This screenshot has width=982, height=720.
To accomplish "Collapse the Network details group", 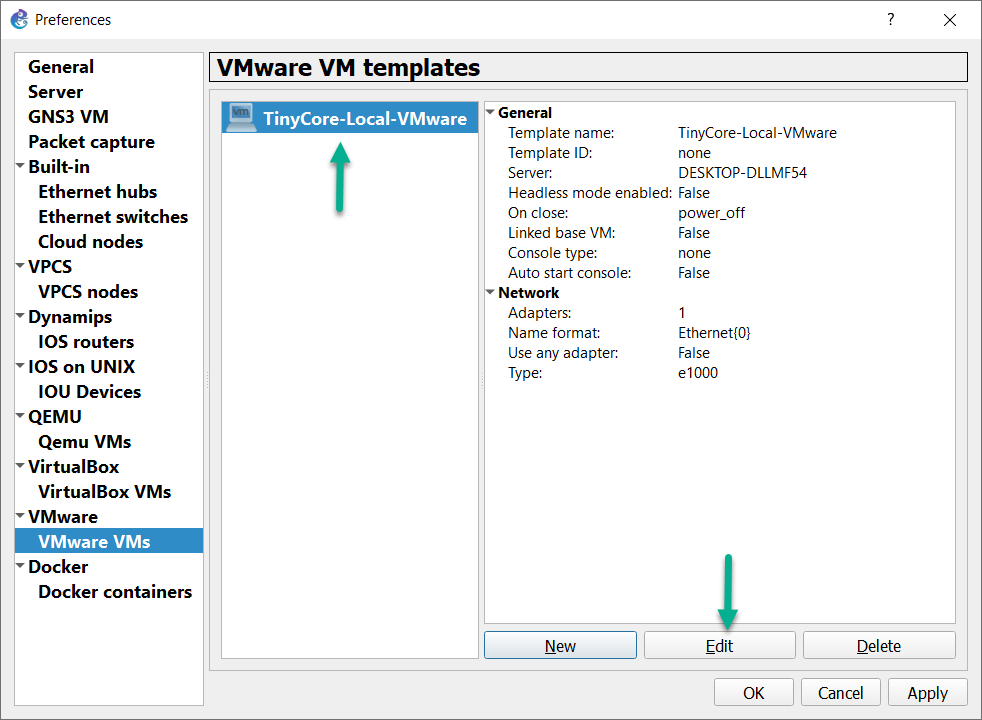I will coord(490,292).
